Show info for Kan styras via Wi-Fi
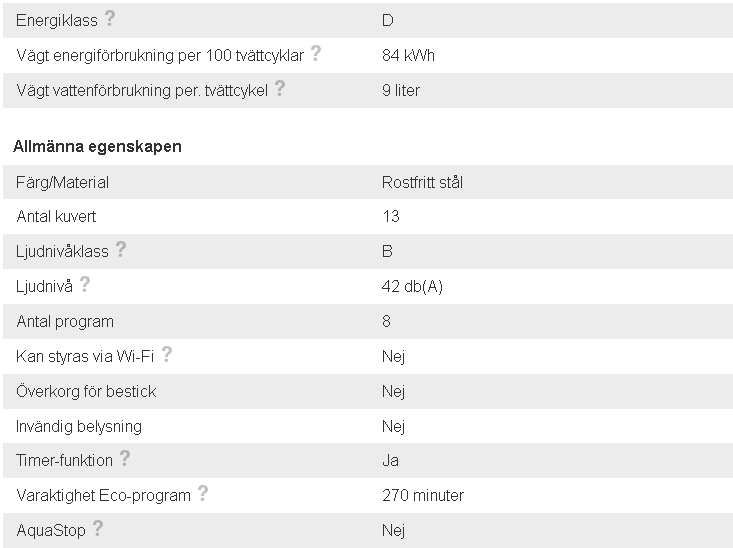 [167, 353]
